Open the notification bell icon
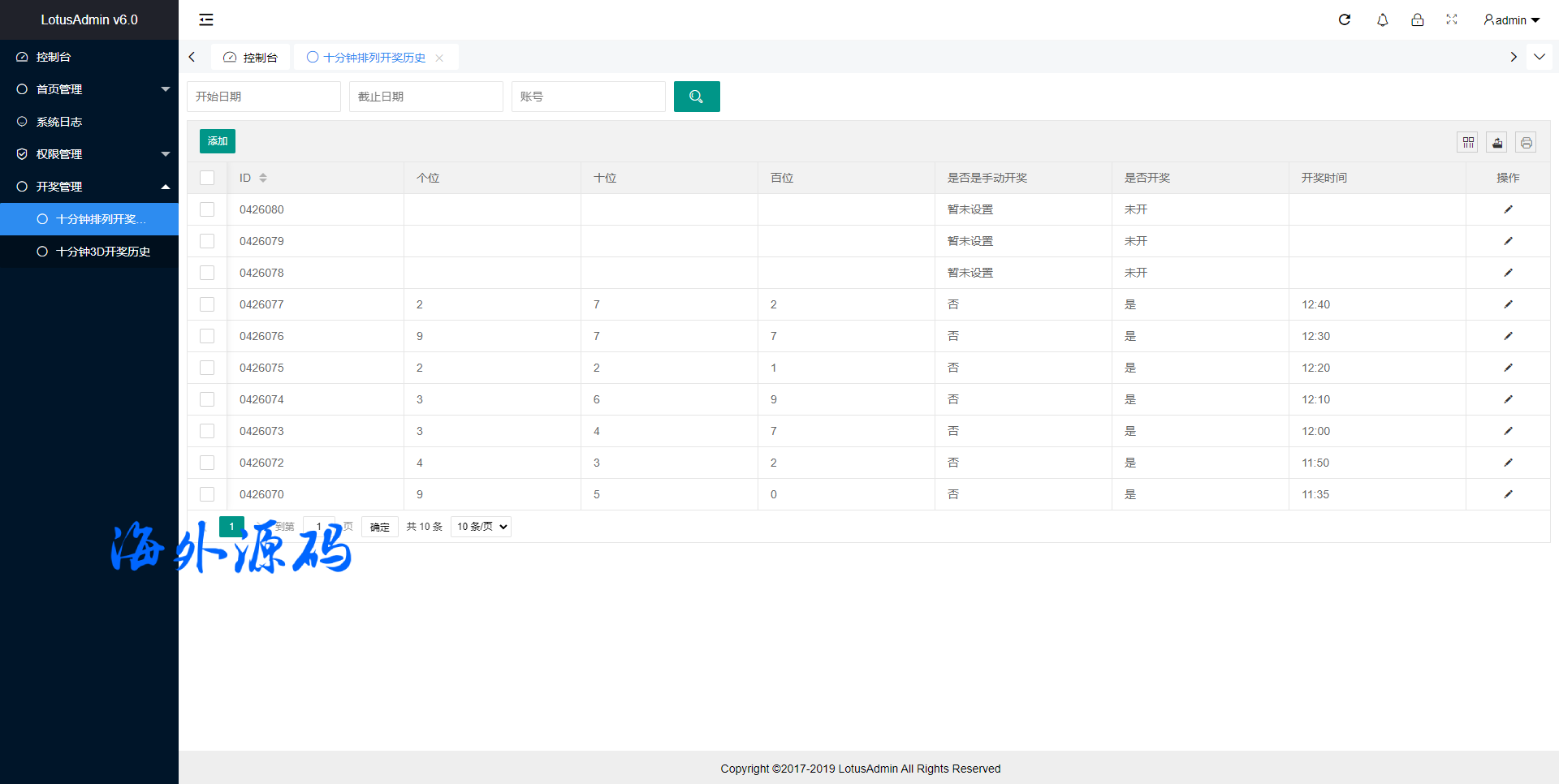The image size is (1559, 784). (1382, 19)
